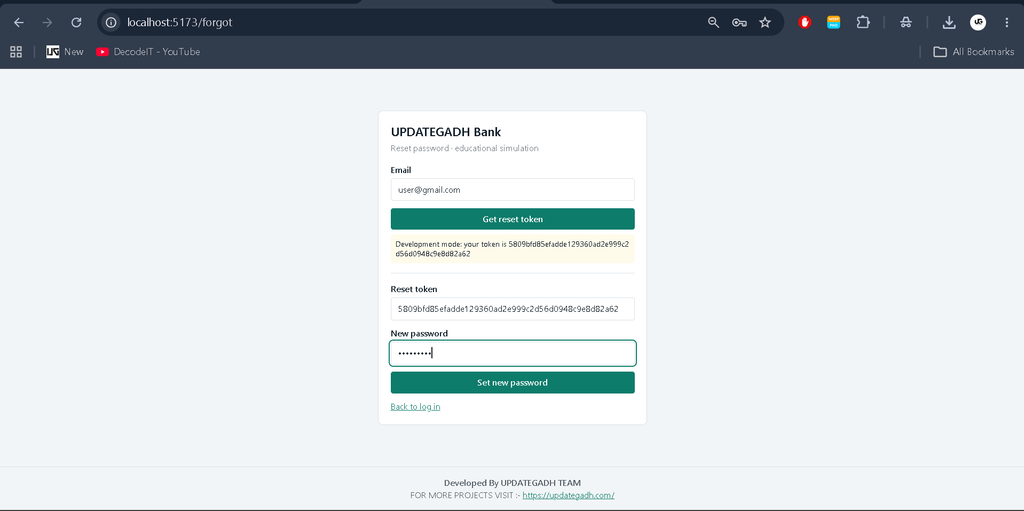1024x511 pixels.
Task: Open the zoom magnifier icon in address bar
Action: coord(713,22)
